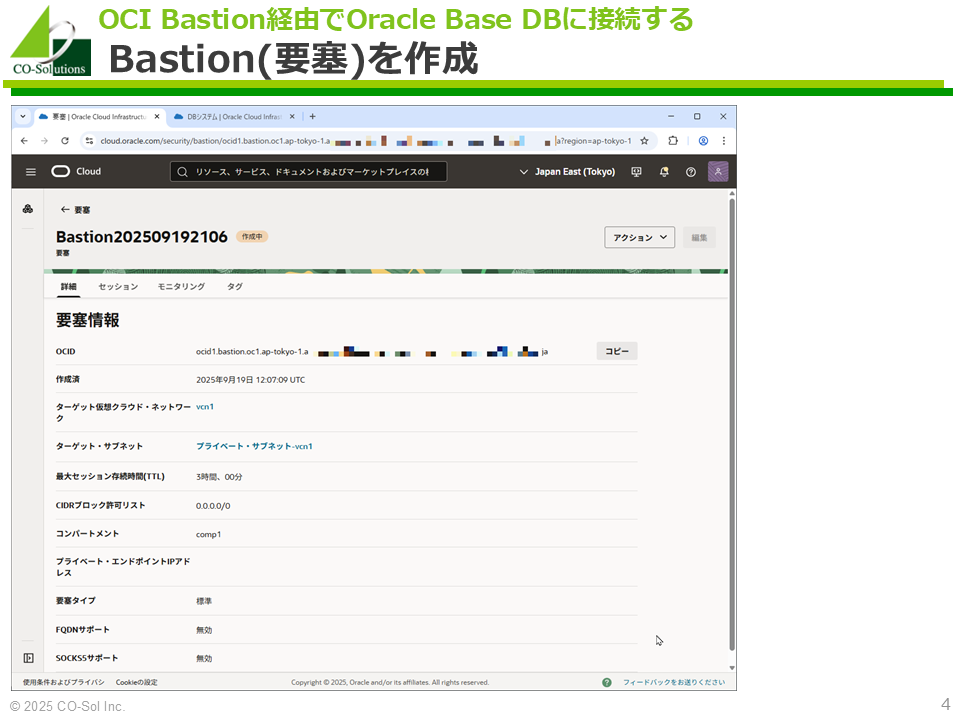Click the 要塞情報 heading

click(88, 320)
